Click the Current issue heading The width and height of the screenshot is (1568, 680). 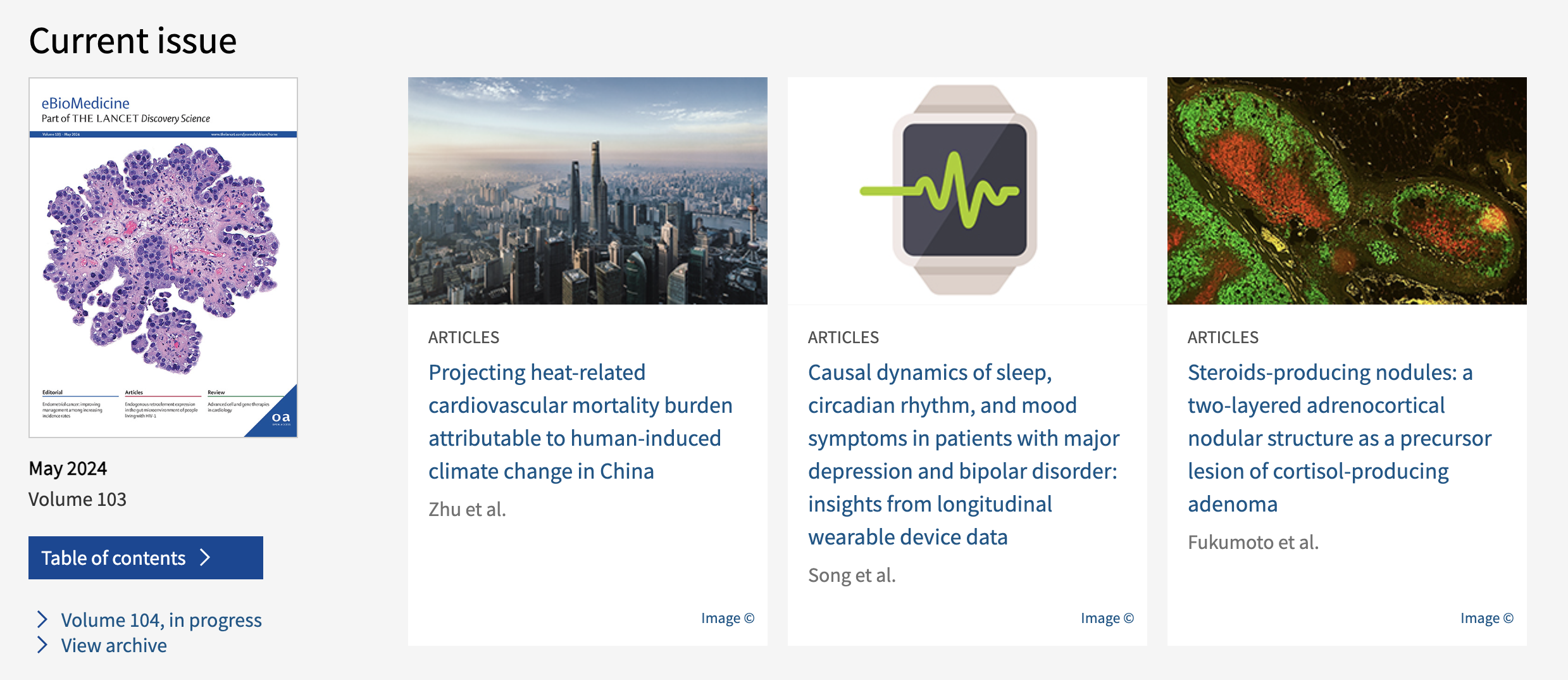point(133,41)
